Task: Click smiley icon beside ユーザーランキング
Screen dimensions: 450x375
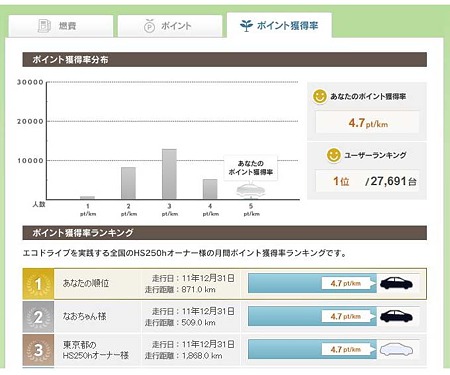Action: pyautogui.click(x=334, y=155)
